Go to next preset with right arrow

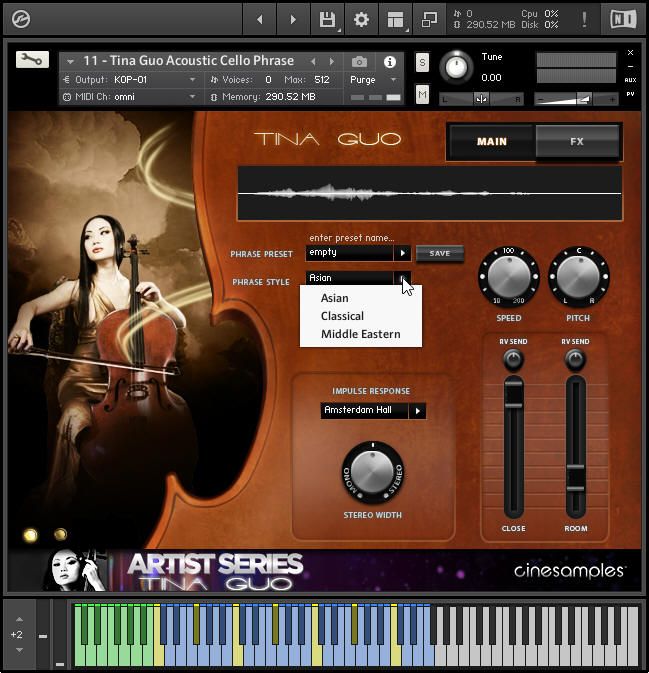pos(293,19)
